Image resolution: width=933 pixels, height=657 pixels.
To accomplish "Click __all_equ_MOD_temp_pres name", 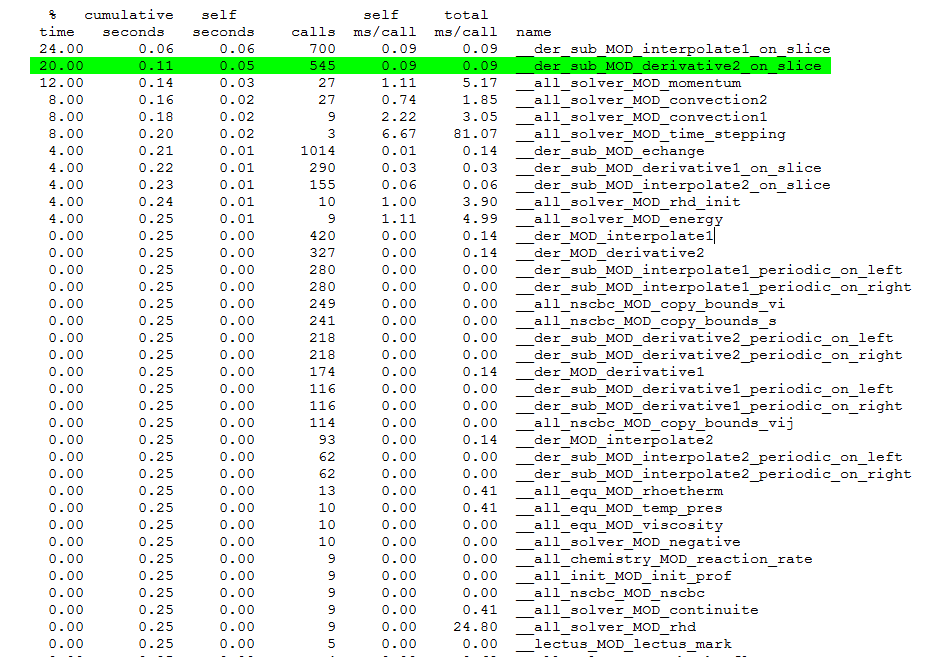I will [x=619, y=508].
